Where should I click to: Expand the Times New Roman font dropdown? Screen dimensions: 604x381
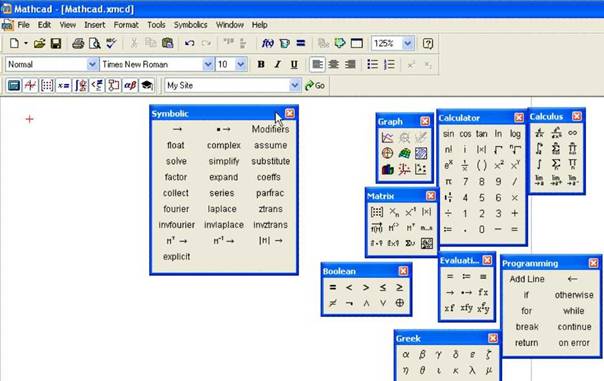coord(208,64)
